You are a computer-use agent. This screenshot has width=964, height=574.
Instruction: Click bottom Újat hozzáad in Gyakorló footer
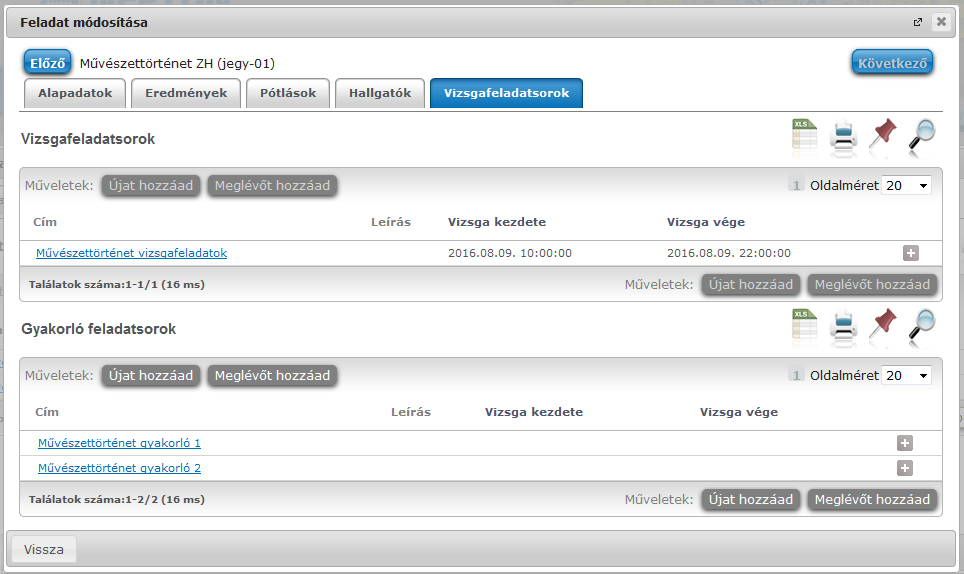click(751, 500)
